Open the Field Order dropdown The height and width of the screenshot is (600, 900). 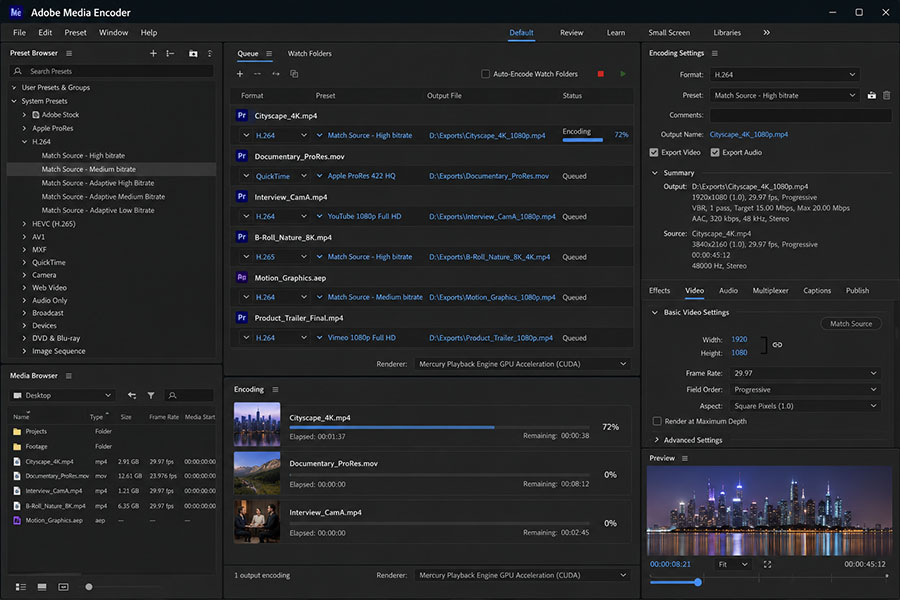point(805,389)
